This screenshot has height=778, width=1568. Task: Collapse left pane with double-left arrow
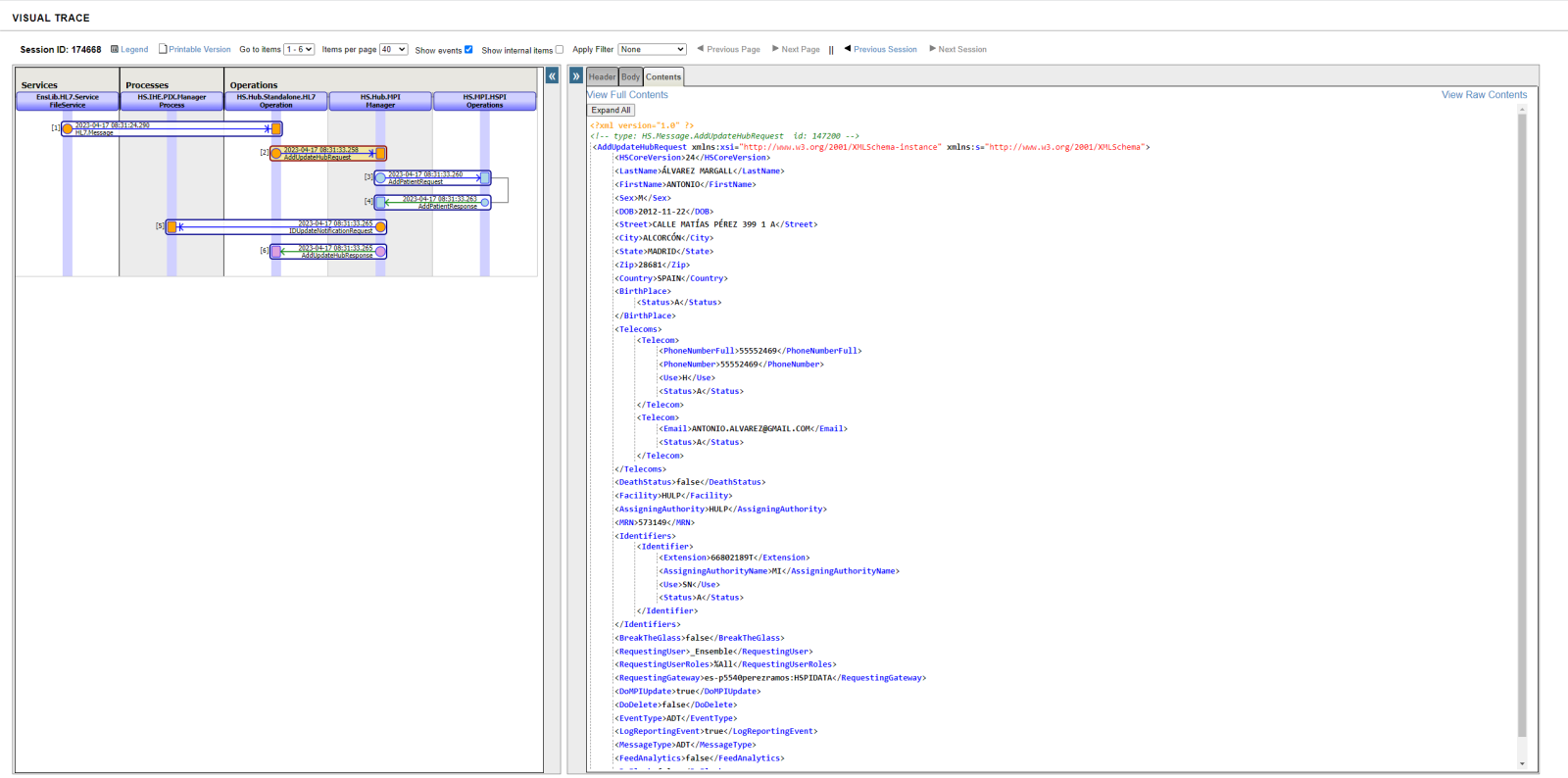click(x=553, y=76)
